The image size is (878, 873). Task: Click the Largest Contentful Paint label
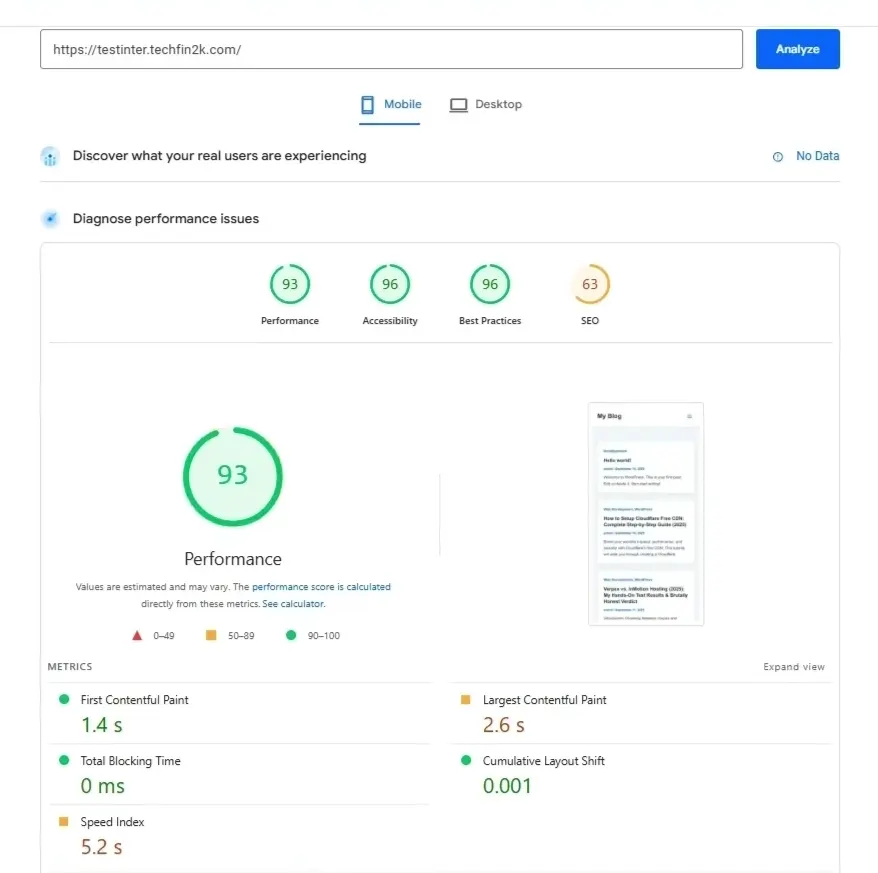click(544, 700)
